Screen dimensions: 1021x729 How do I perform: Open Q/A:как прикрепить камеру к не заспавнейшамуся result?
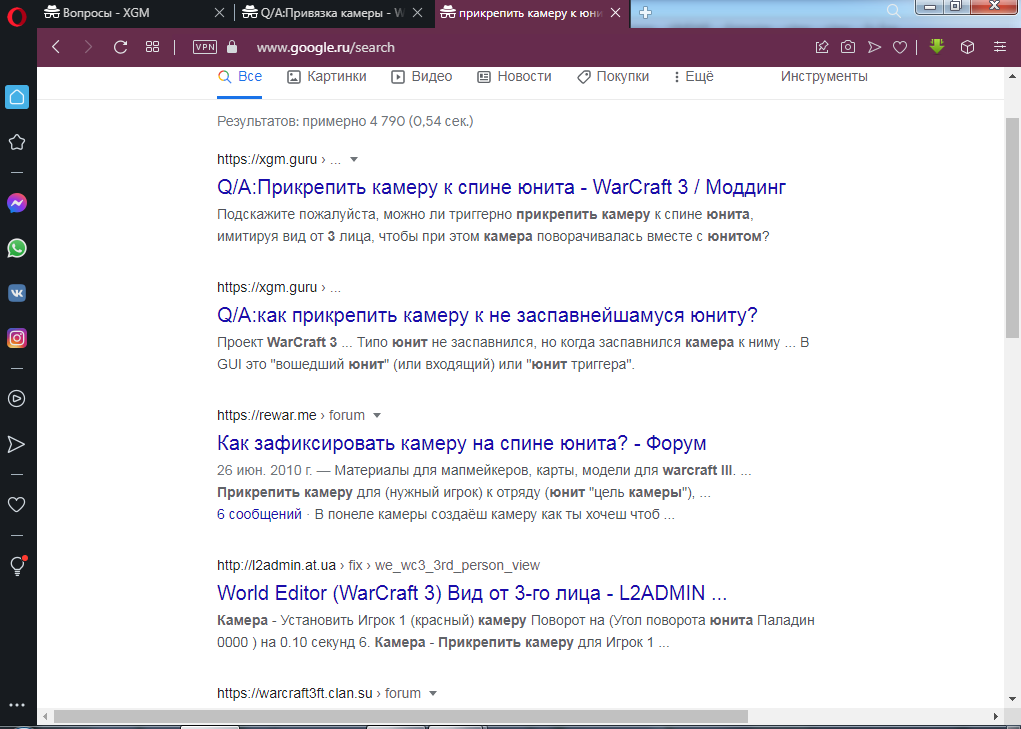pos(487,316)
